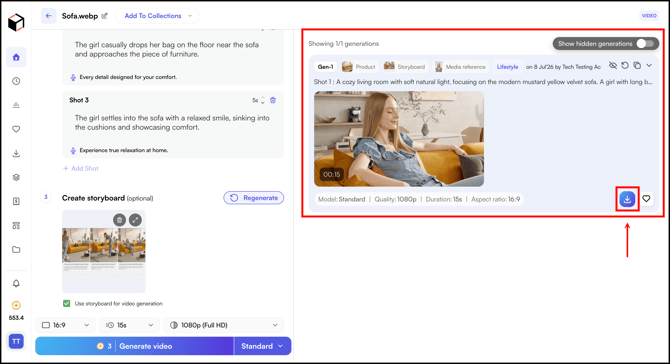This screenshot has height=364, width=670.
Task: Hide Gen-1 generation with eye icon
Action: tap(613, 65)
